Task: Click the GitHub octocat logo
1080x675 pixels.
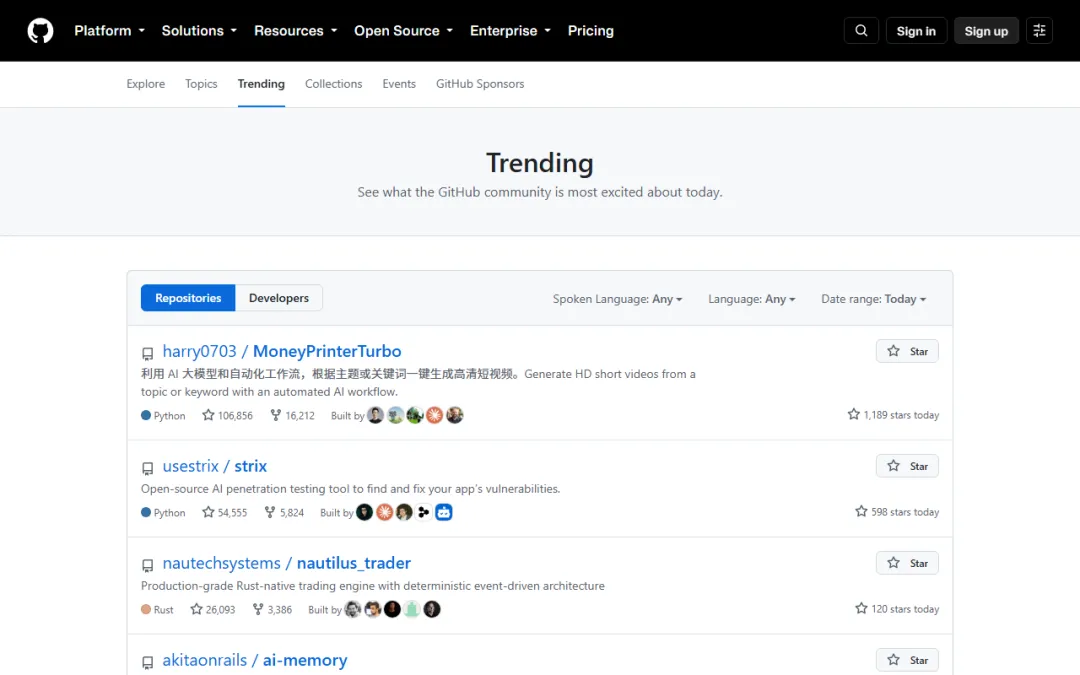Action: (40, 31)
